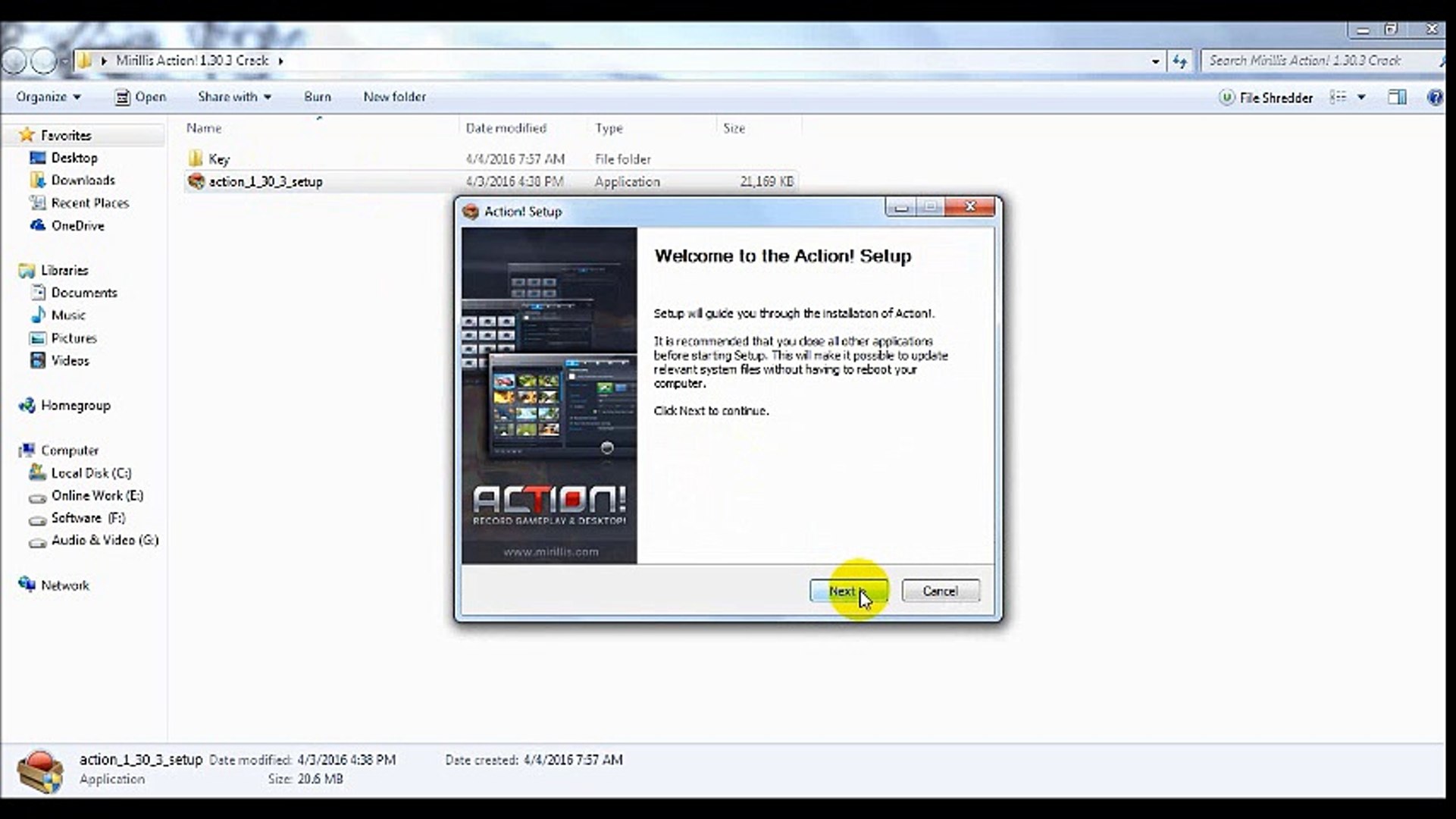Open the change view options arrow

(1361, 97)
